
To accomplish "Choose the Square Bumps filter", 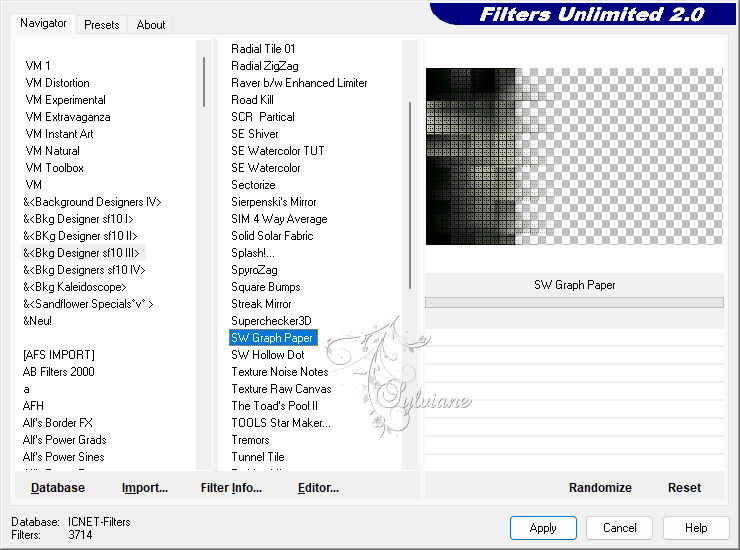I will tap(265, 287).
